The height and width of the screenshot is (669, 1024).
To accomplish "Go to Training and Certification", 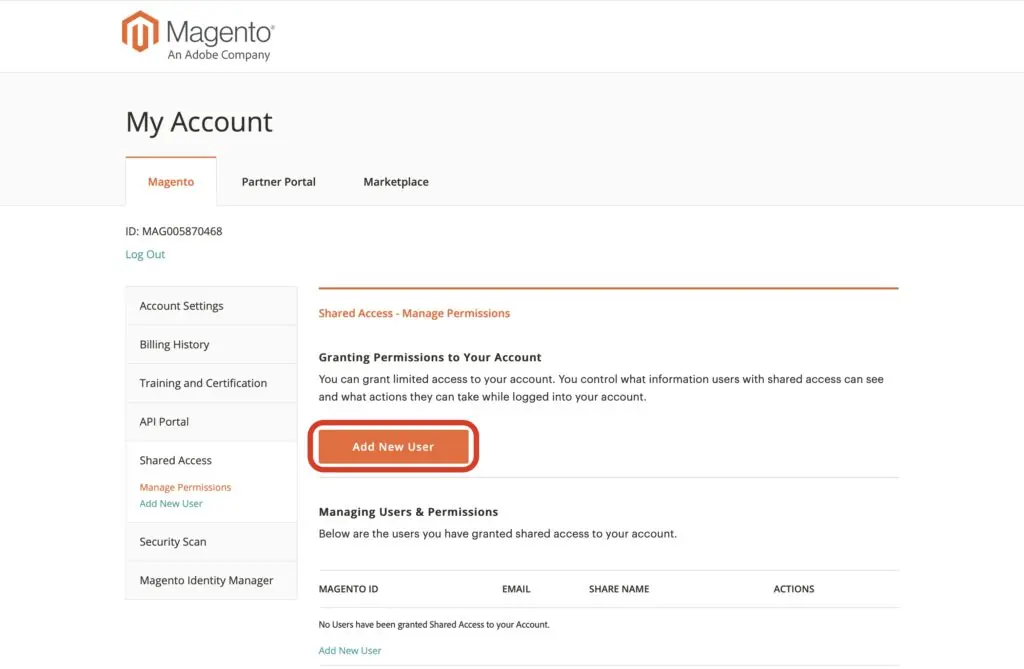I will [x=211, y=383].
